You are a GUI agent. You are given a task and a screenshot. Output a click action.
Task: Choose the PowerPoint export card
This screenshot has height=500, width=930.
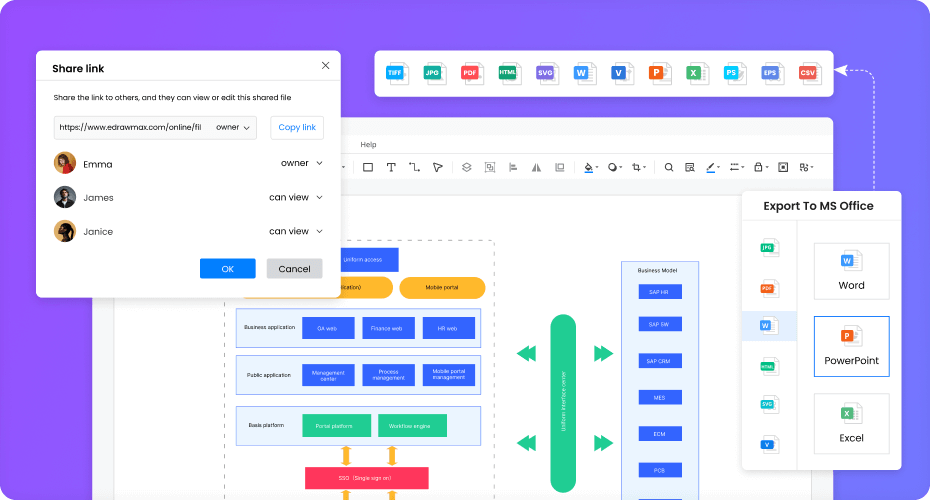coord(851,346)
